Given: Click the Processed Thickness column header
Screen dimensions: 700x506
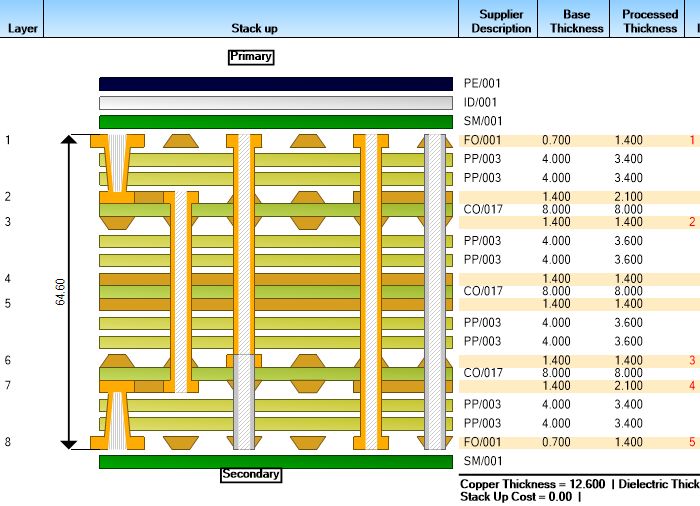Looking at the screenshot, I should 648,19.
